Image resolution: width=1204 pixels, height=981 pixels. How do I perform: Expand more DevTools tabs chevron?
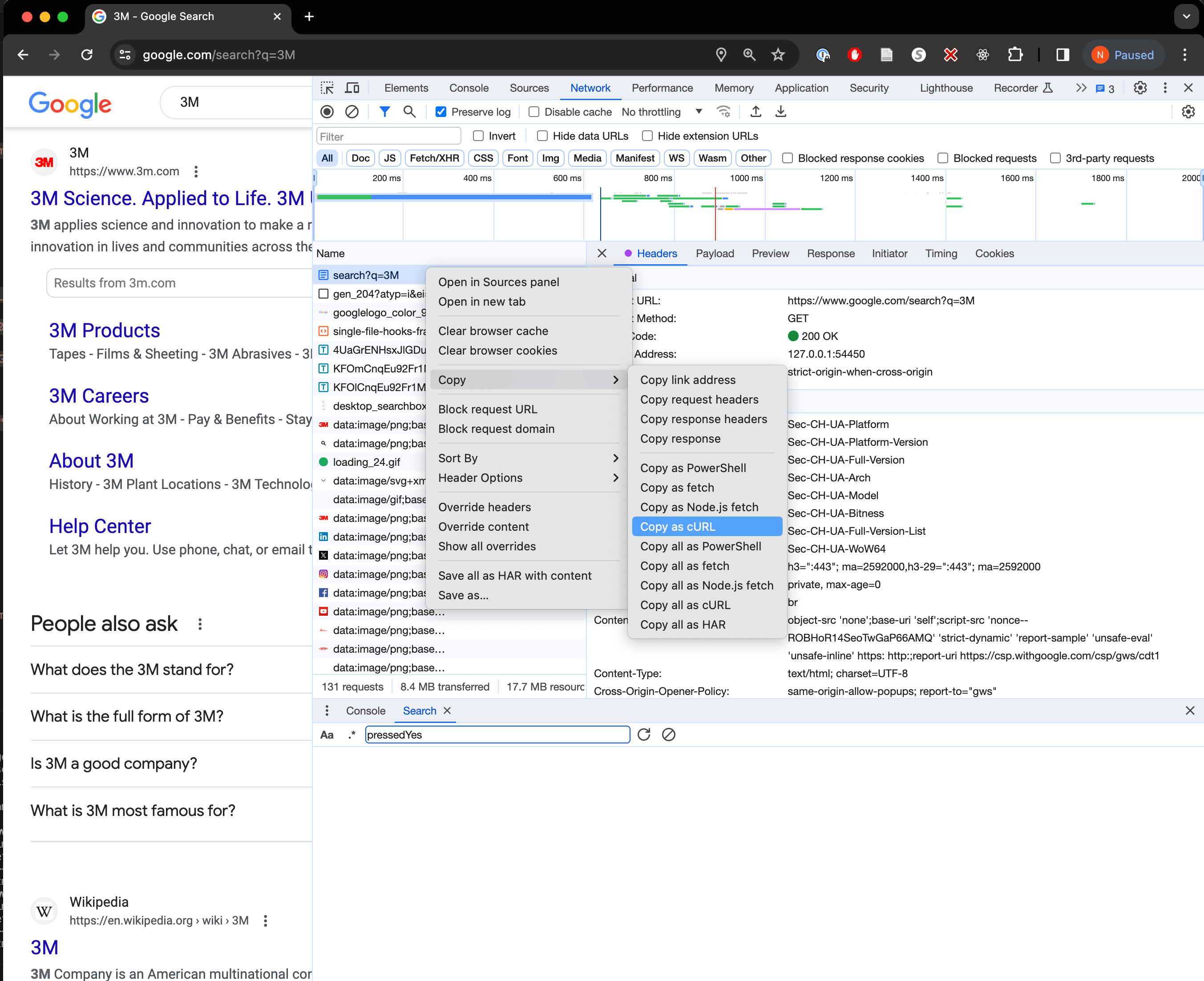pyautogui.click(x=1081, y=88)
